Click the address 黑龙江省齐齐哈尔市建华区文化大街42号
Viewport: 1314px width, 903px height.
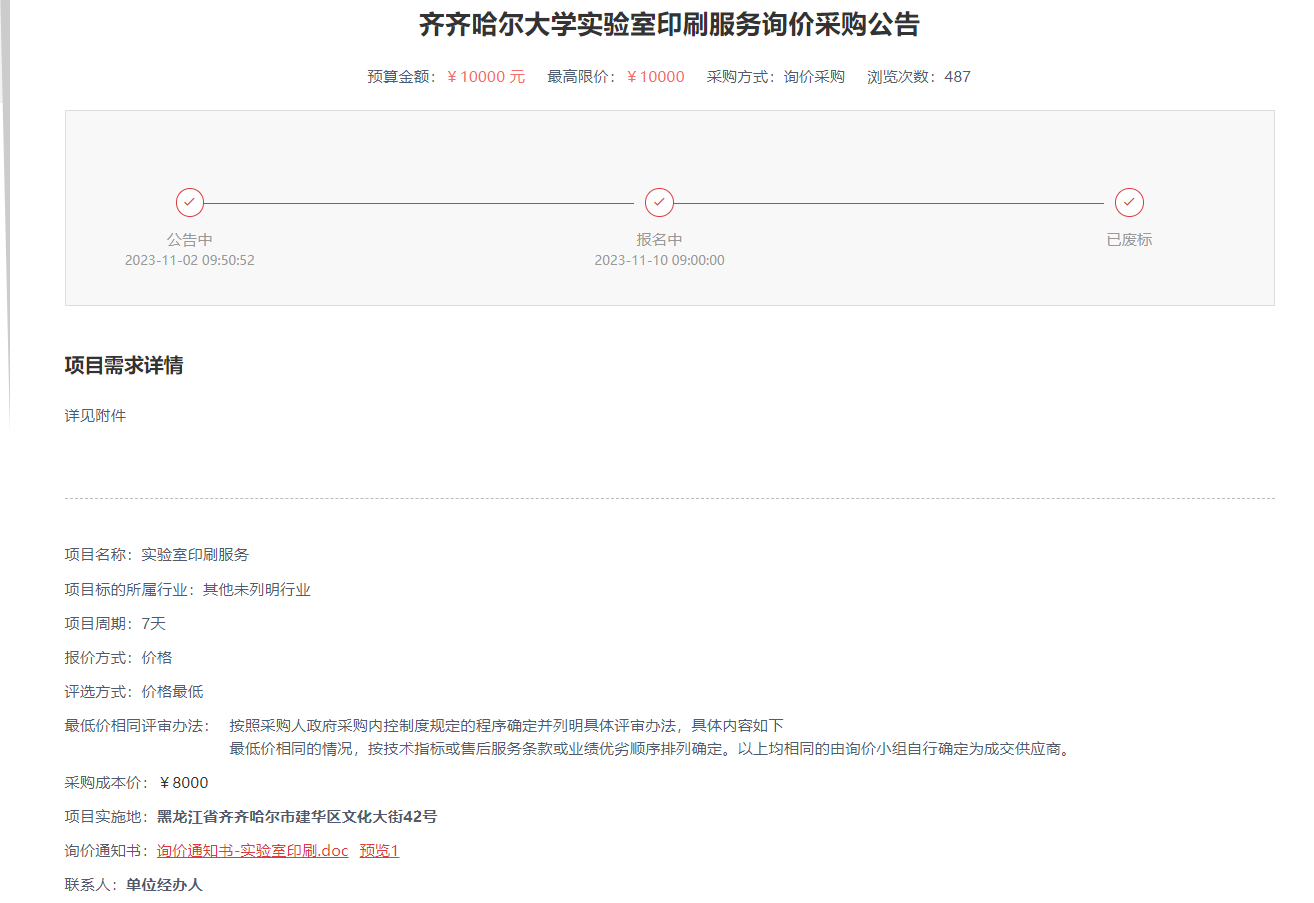click(297, 817)
